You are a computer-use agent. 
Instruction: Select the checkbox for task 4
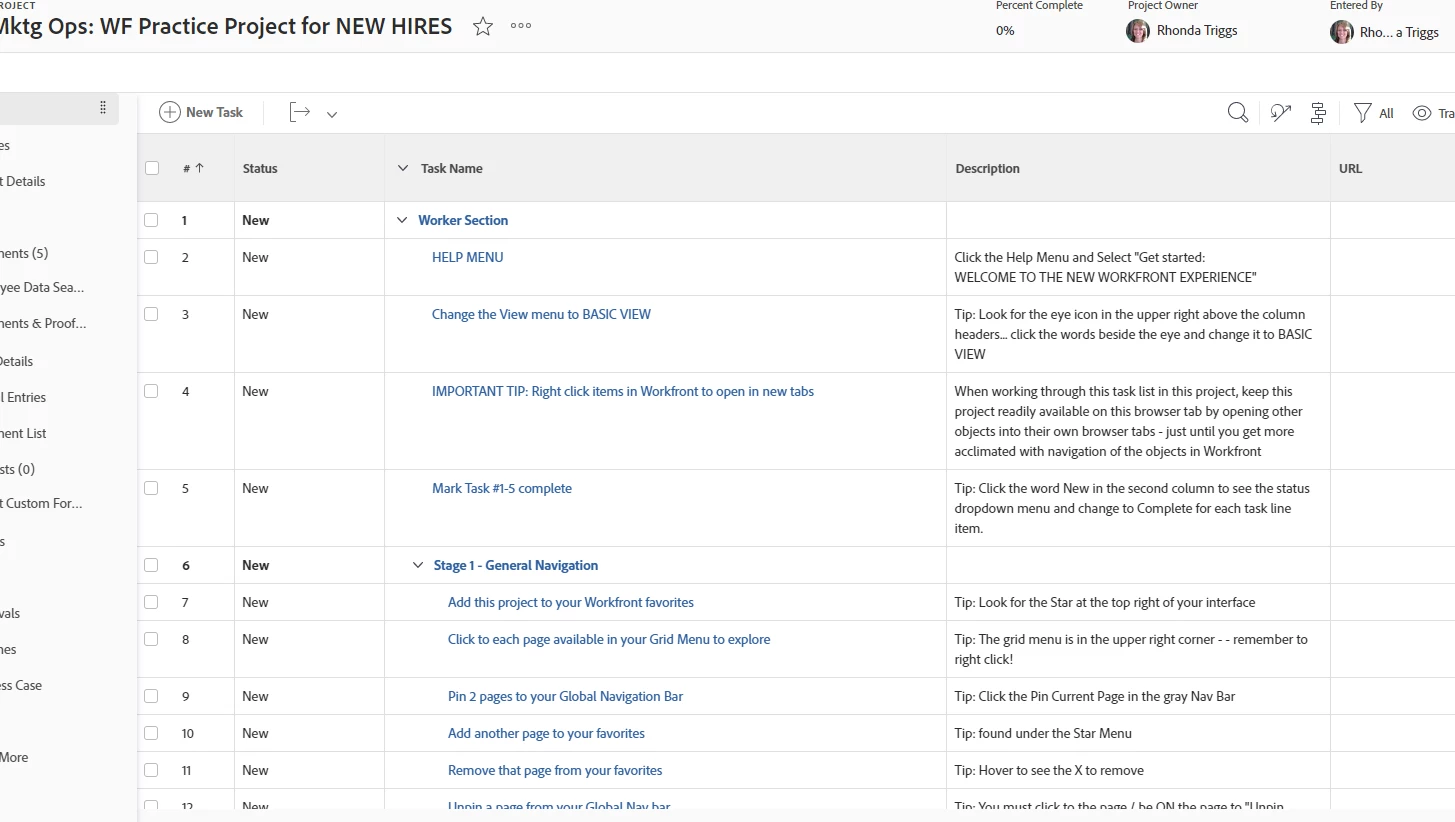[x=151, y=391]
